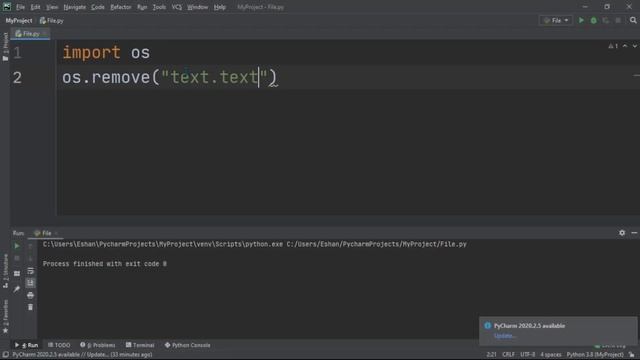This screenshot has height=360, width=640.
Task: Rerun File with Run panel play icon
Action: pos(17,246)
